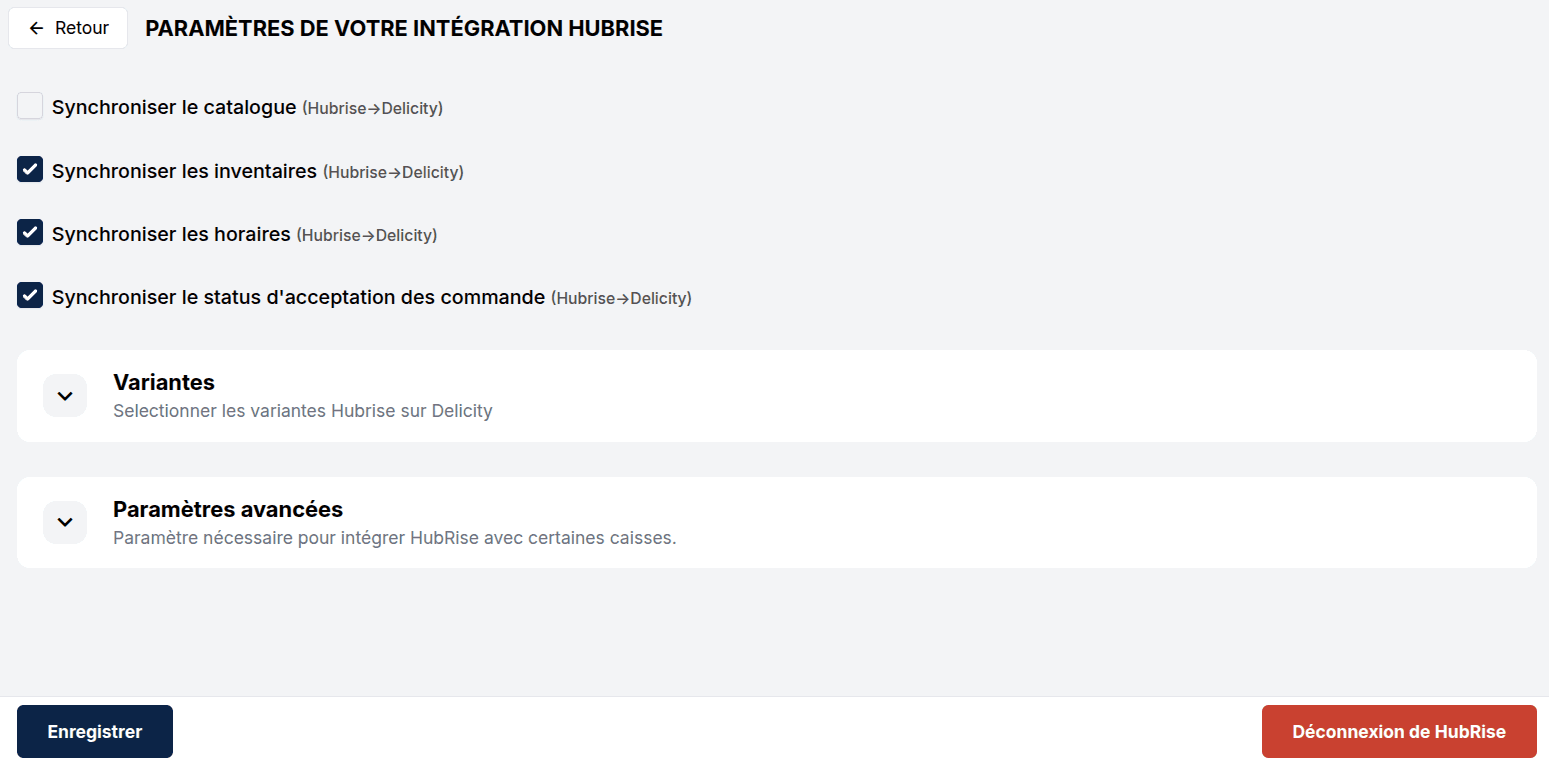Untick the status d'acceptation des commande checkbox

pos(30,295)
